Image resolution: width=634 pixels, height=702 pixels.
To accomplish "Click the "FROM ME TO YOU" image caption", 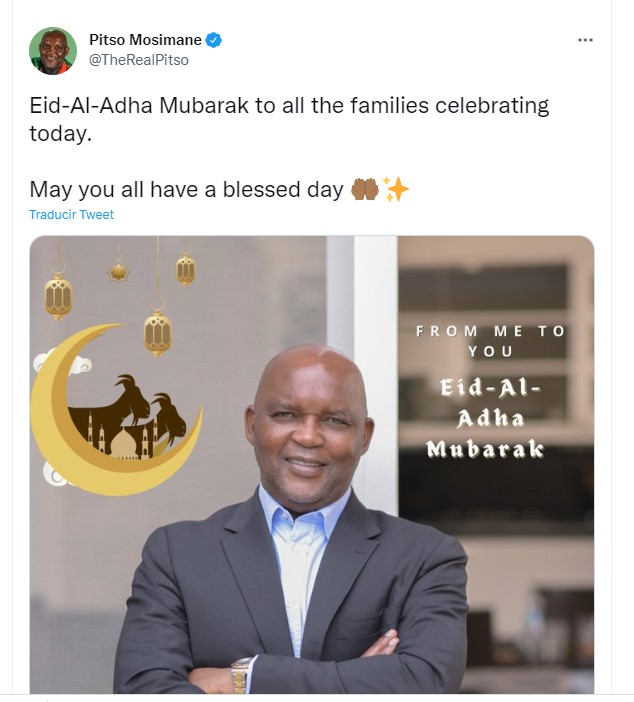I will point(490,341).
